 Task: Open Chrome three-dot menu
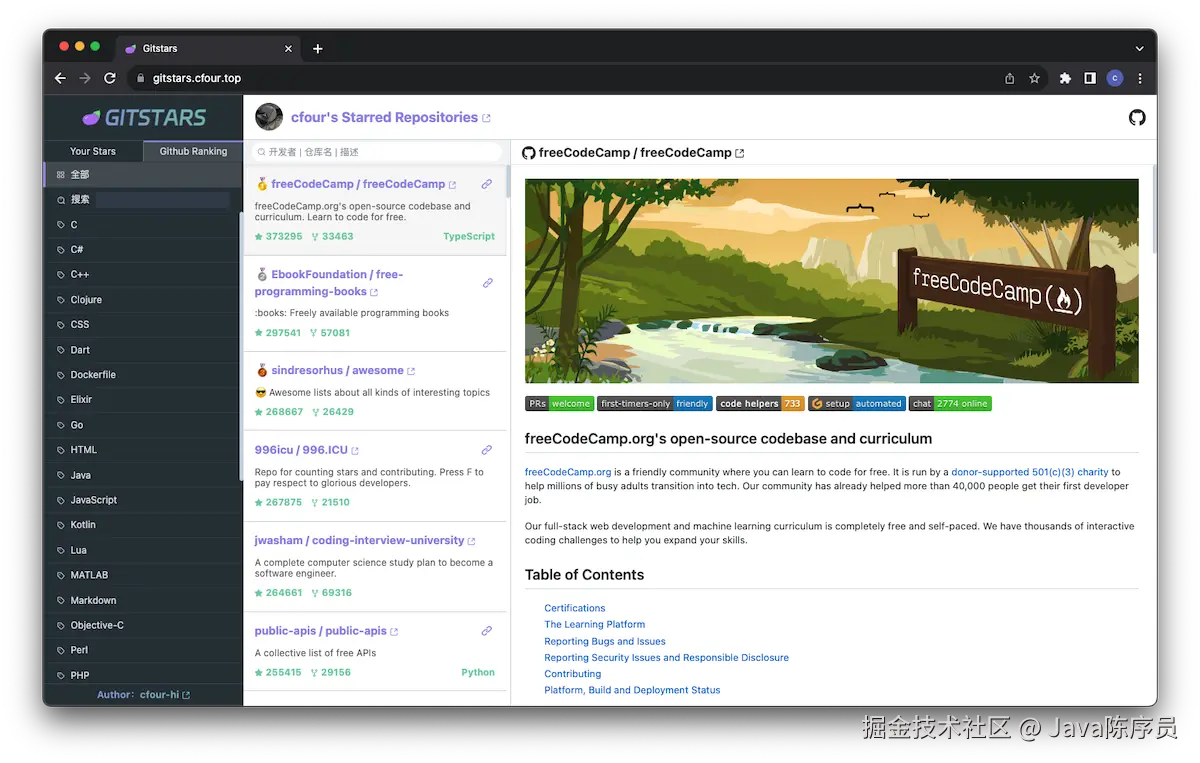point(1140,78)
